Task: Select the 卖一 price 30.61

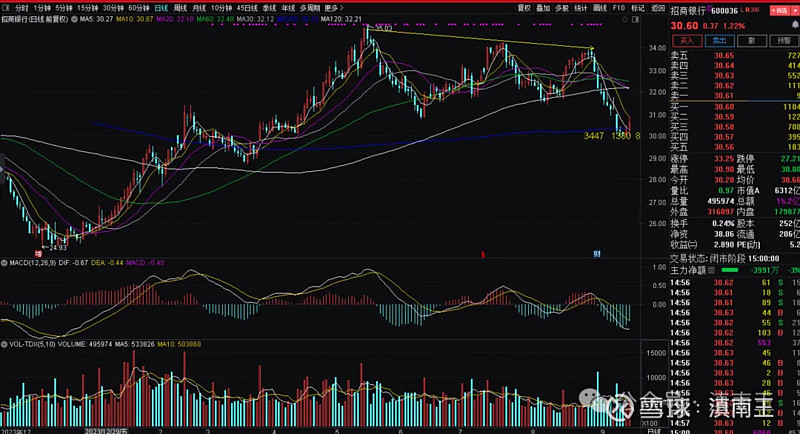Action: pyautogui.click(x=724, y=95)
